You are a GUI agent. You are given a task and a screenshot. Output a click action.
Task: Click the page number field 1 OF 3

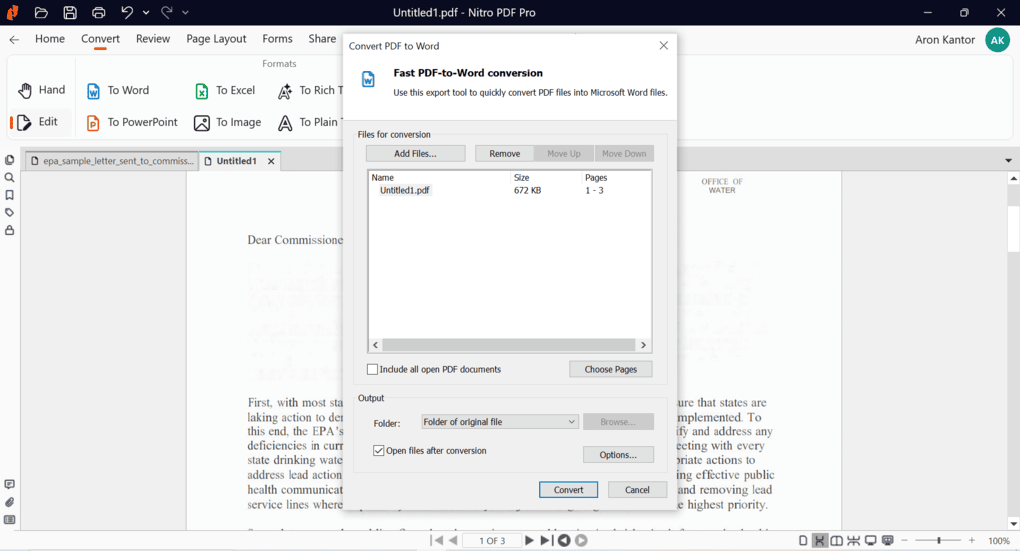click(x=492, y=541)
